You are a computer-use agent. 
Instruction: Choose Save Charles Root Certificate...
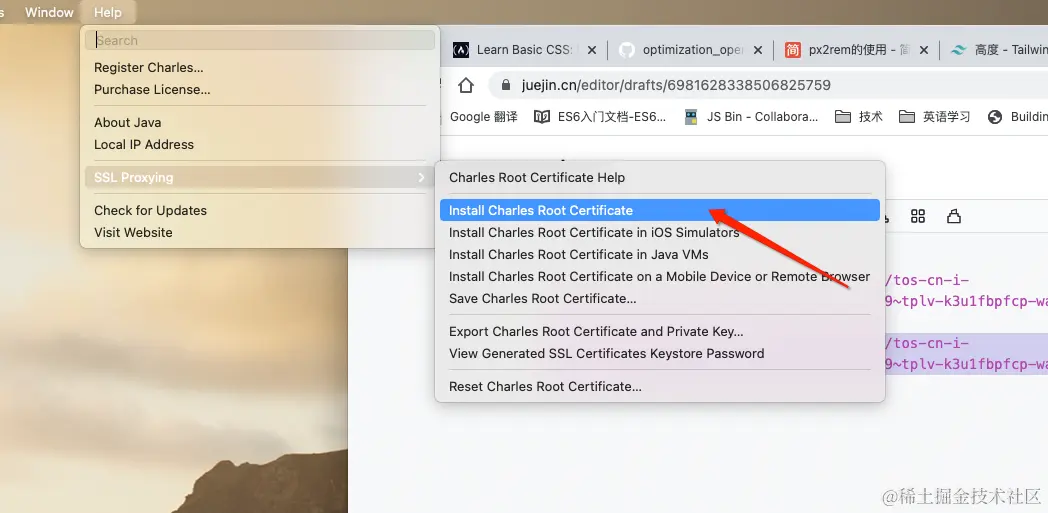[x=542, y=299]
